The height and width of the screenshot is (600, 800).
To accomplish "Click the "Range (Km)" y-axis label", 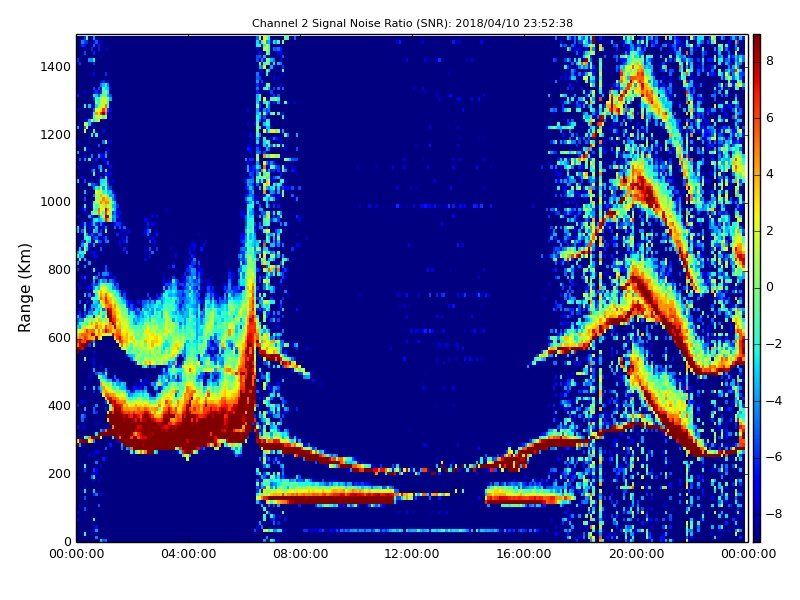I will (24, 288).
